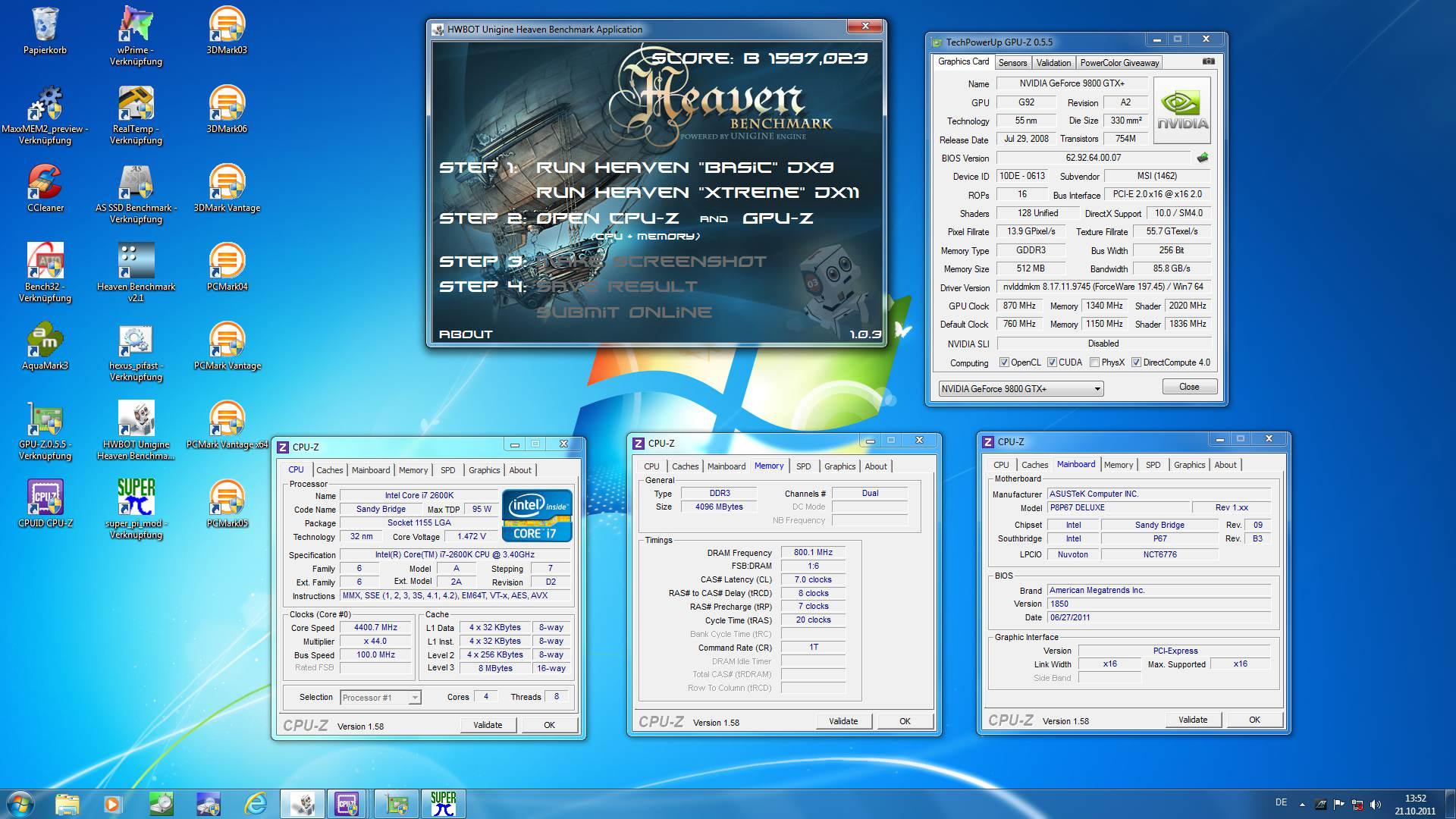Click OPEN CPU-Z in Heaven step 2

607,218
